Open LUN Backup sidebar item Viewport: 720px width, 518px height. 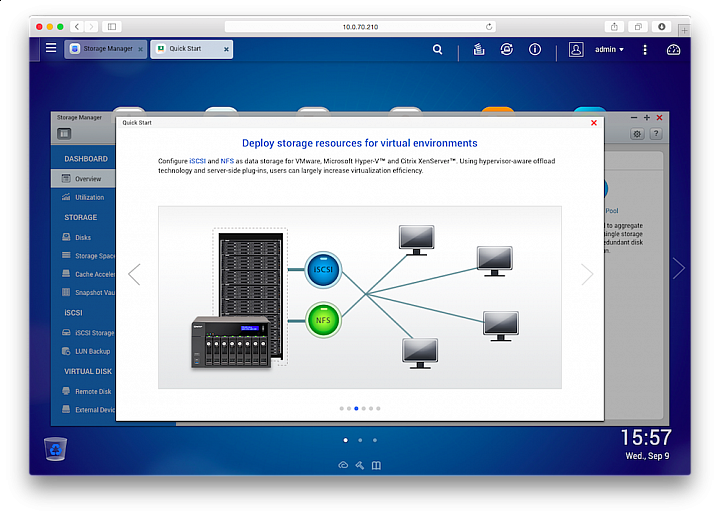pos(83,351)
